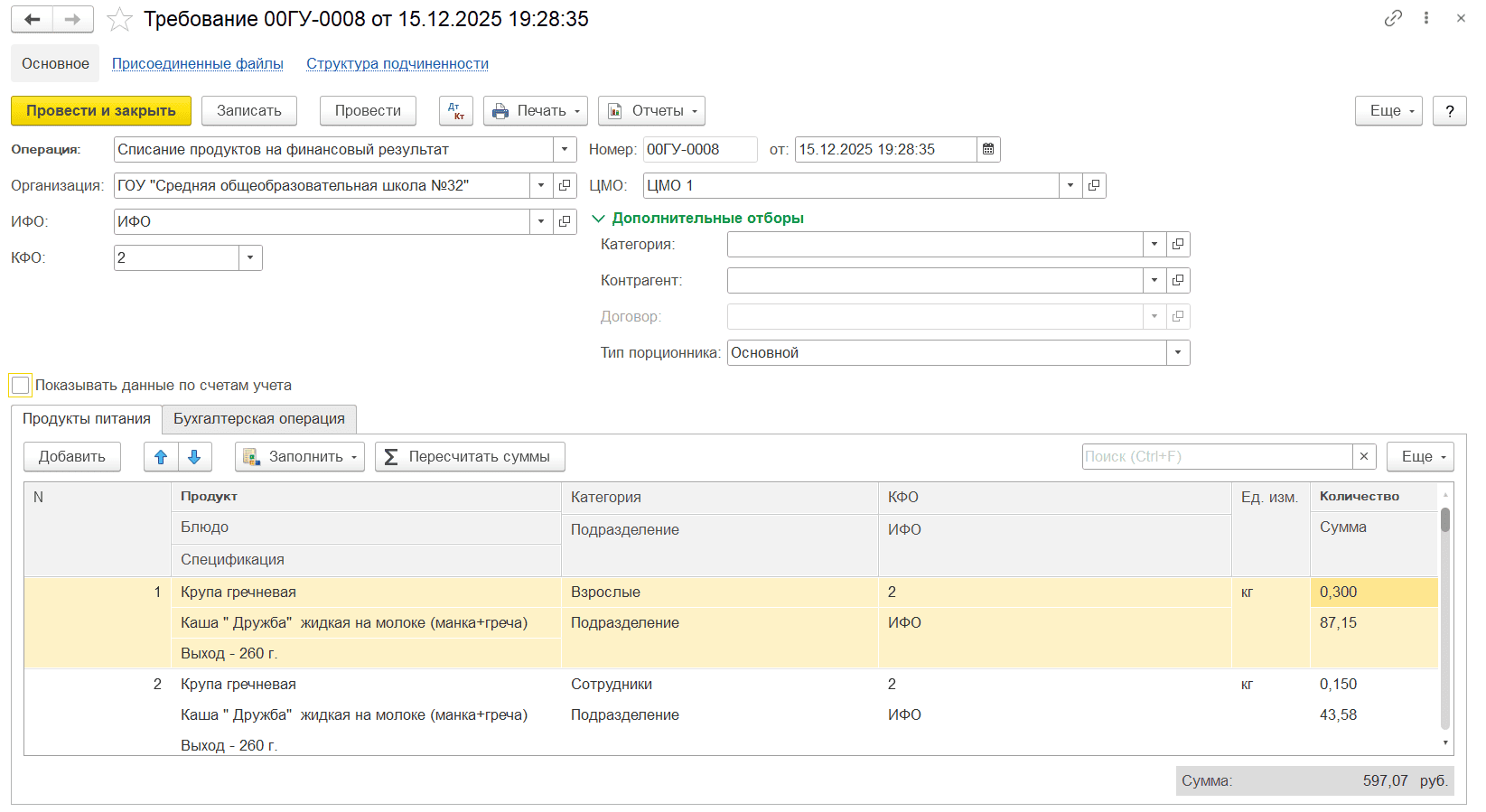
Task: Add document to favorites with star icon
Action: click(119, 19)
